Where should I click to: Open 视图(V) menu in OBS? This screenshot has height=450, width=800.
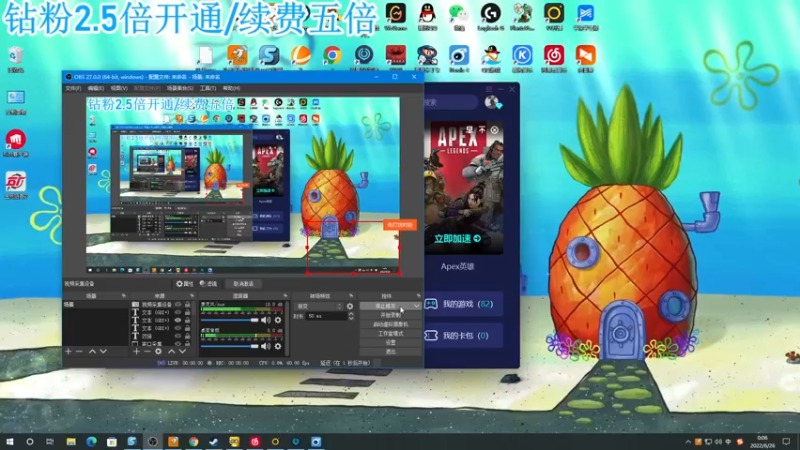pos(119,88)
